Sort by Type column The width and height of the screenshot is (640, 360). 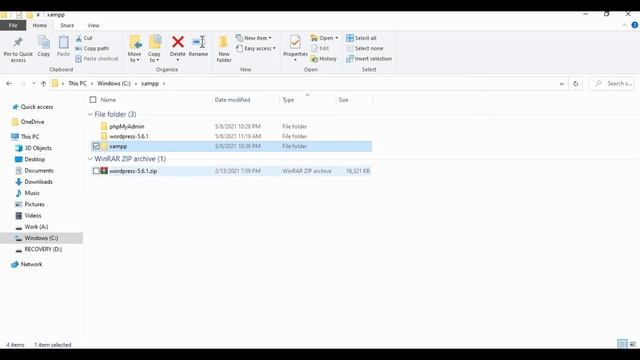pyautogui.click(x=288, y=100)
